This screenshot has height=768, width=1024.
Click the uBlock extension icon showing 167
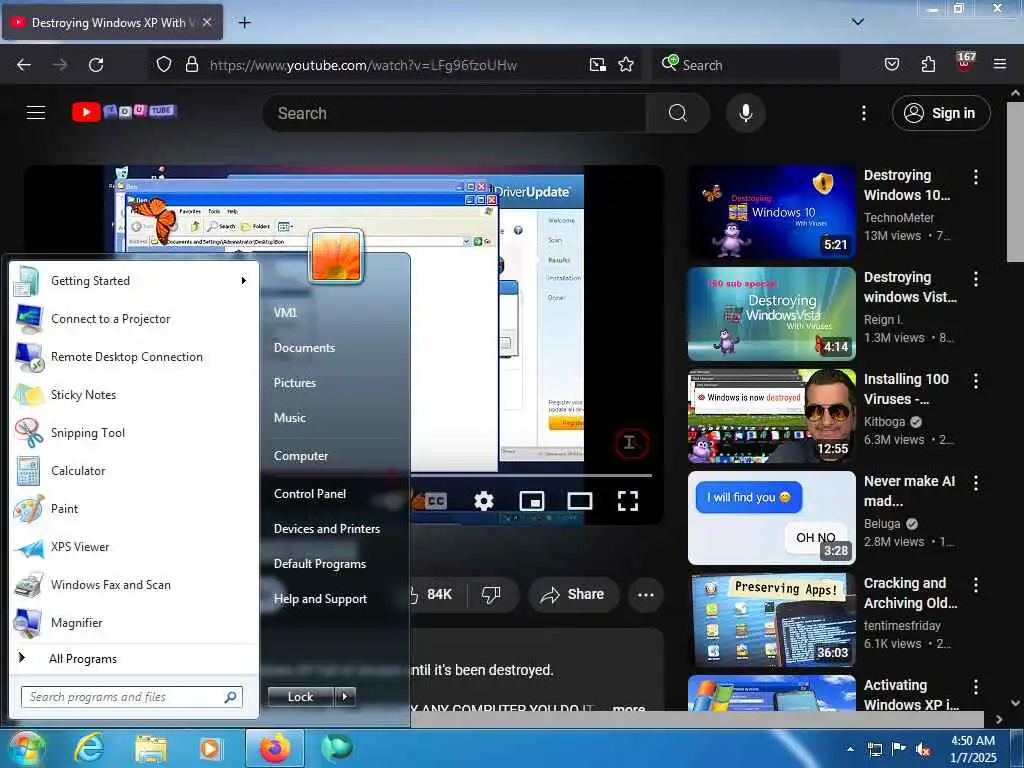[965, 62]
